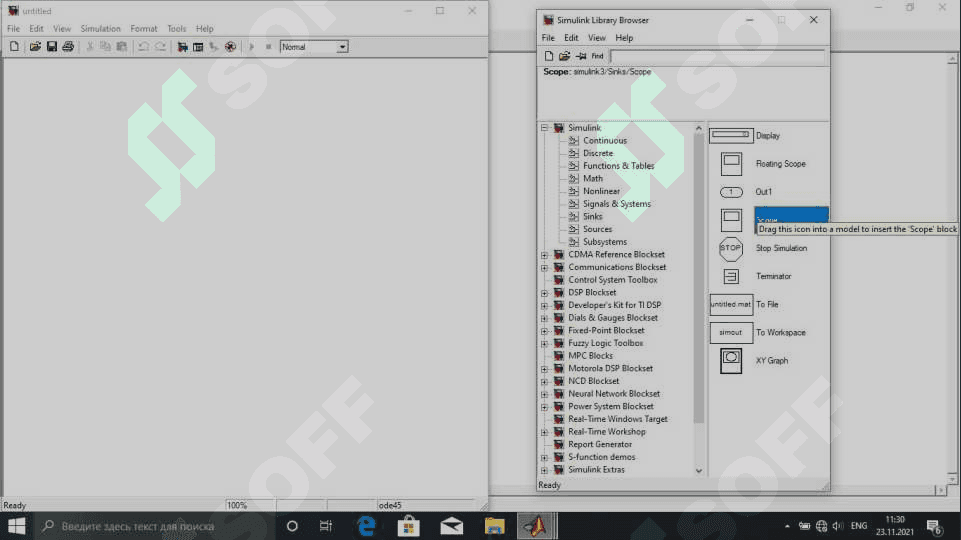The height and width of the screenshot is (540, 961).
Task: Open the debugger toolbar icon
Action: click(230, 47)
